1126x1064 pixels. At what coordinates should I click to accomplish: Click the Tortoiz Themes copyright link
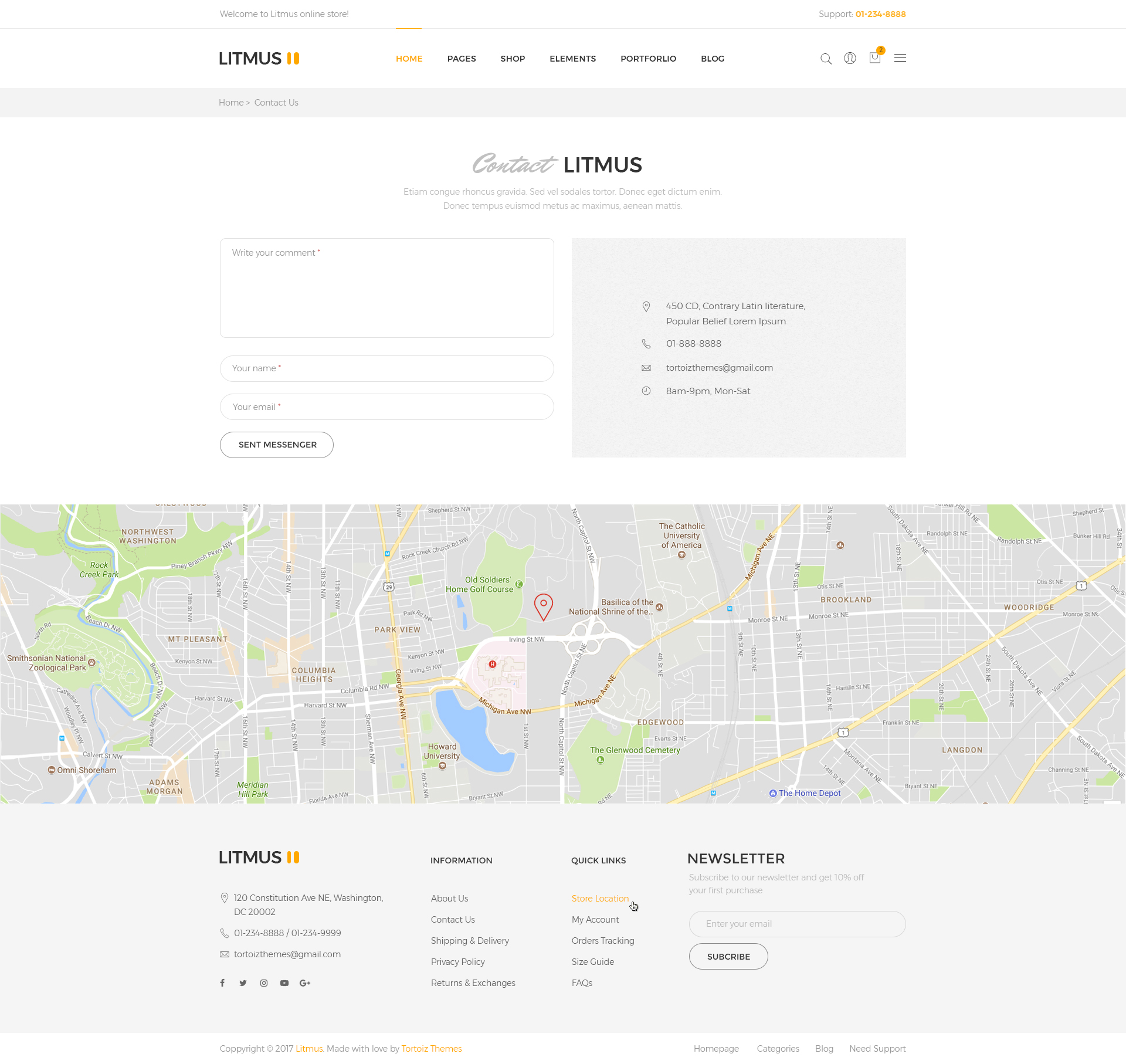(x=431, y=1048)
